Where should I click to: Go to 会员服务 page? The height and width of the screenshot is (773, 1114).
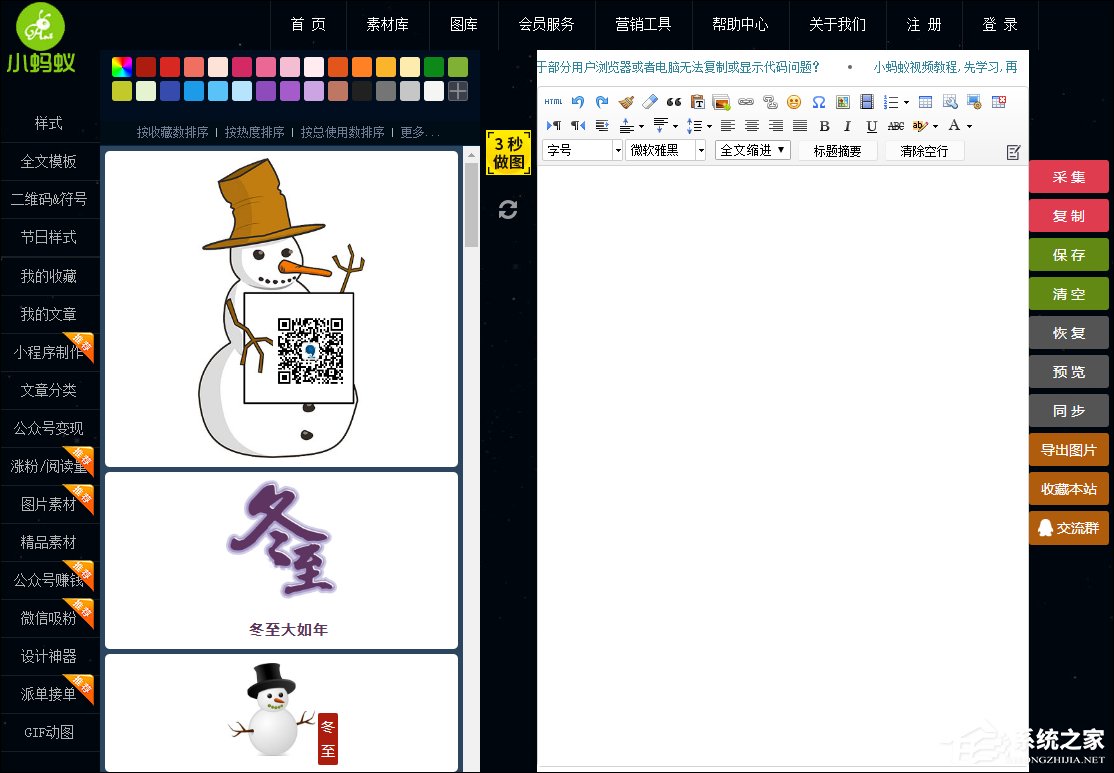click(546, 25)
